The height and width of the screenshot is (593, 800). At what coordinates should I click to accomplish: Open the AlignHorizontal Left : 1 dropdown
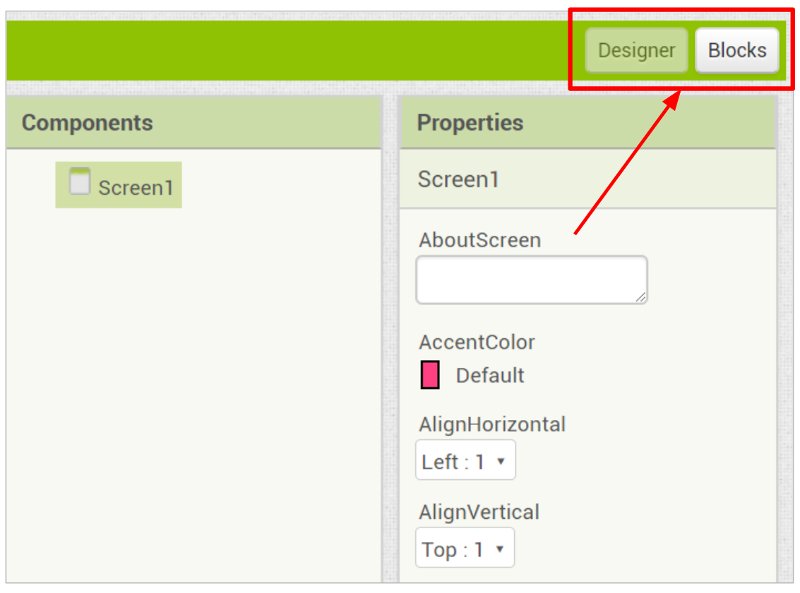click(x=465, y=460)
